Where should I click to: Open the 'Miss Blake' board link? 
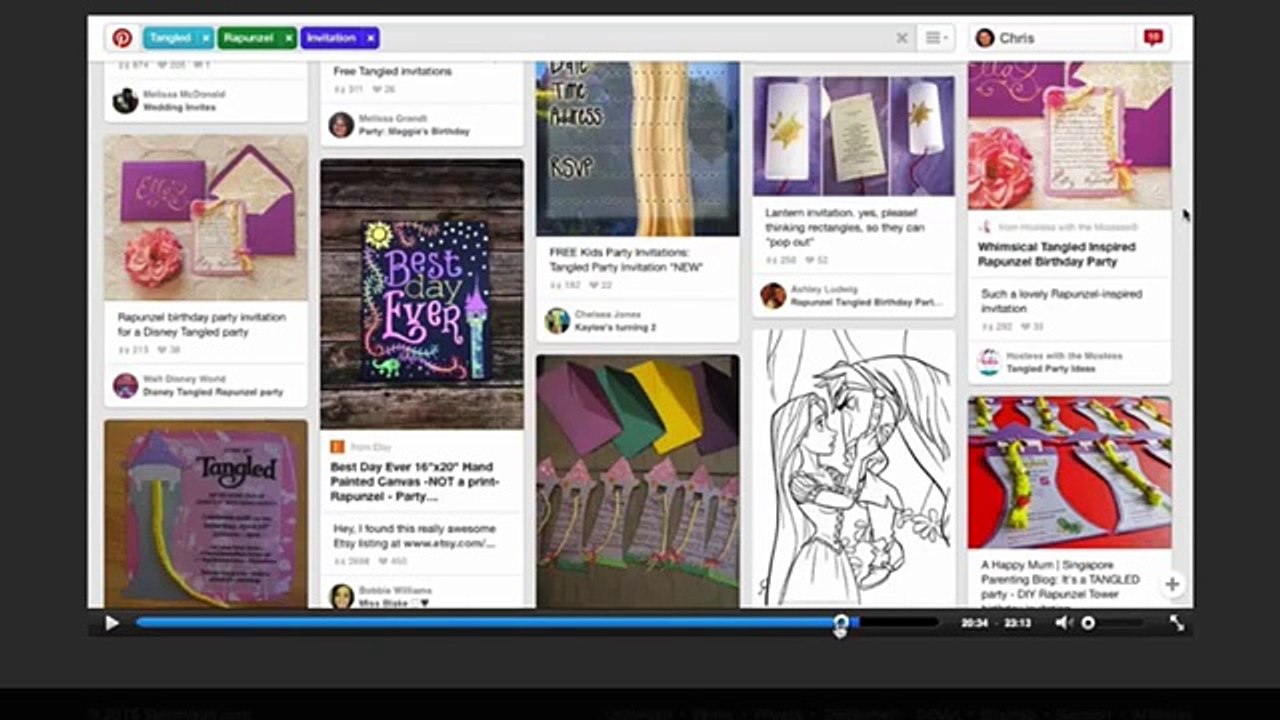(x=394, y=604)
